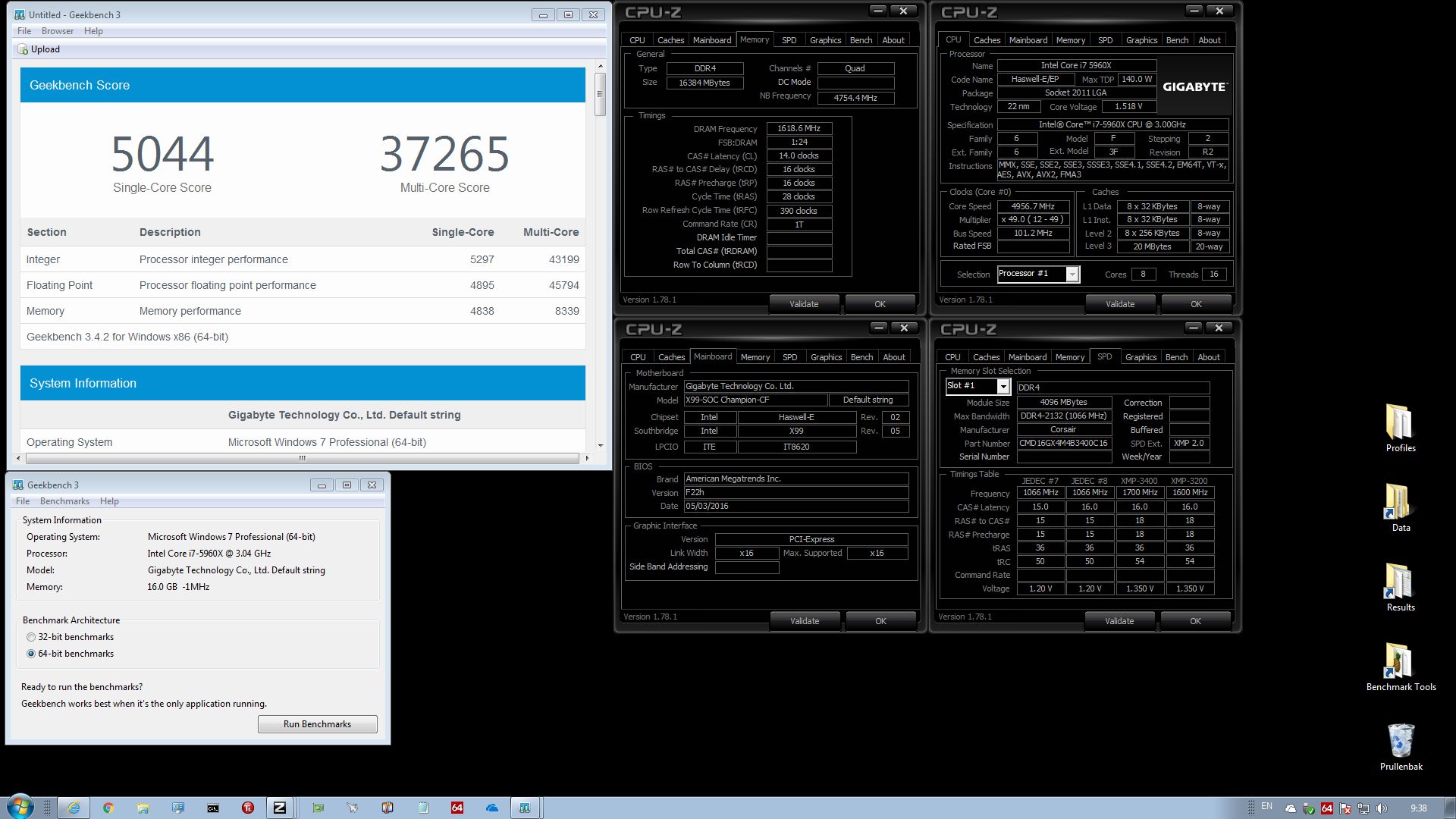Click the Show Desktop strip

[x=1450, y=808]
